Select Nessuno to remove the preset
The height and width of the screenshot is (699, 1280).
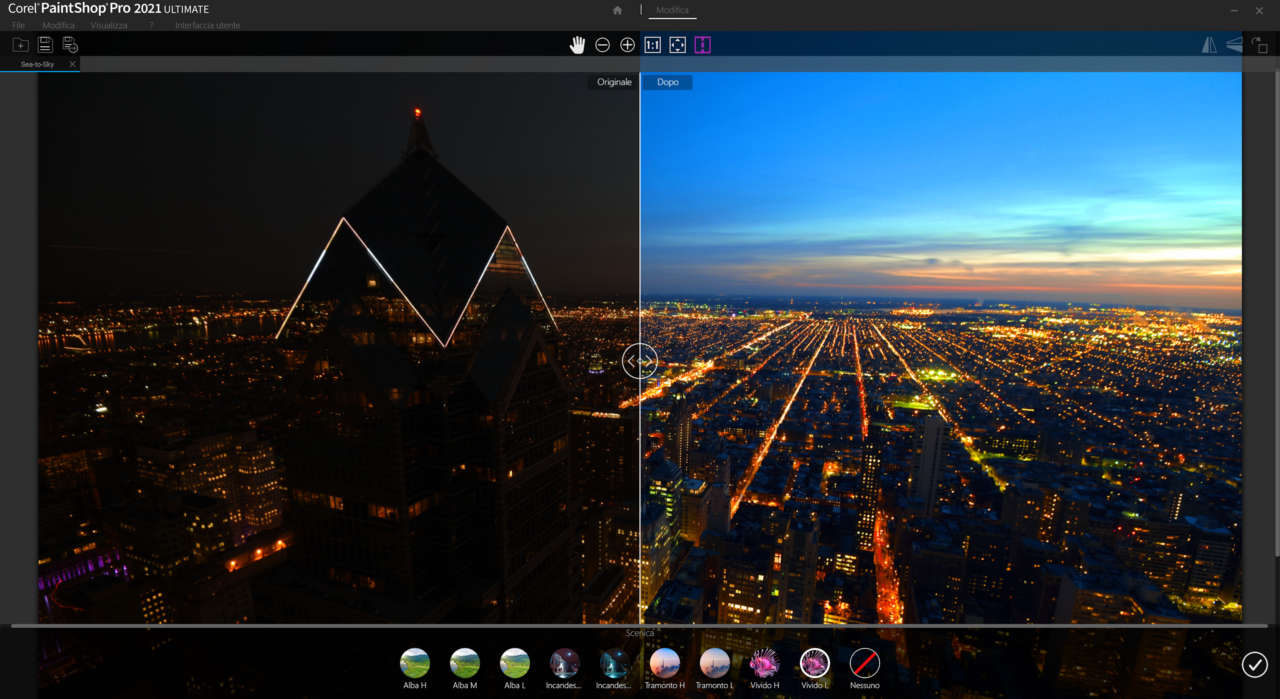[x=865, y=663]
